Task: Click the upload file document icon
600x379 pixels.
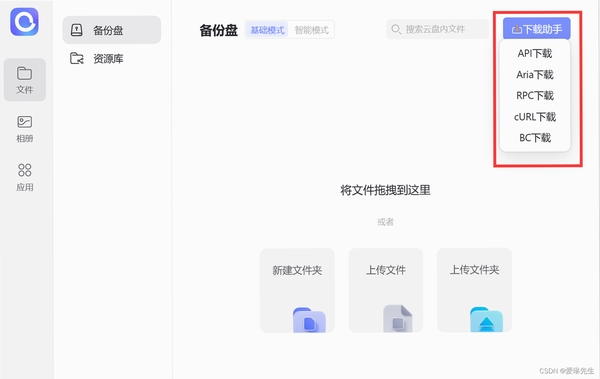Action: [x=398, y=319]
